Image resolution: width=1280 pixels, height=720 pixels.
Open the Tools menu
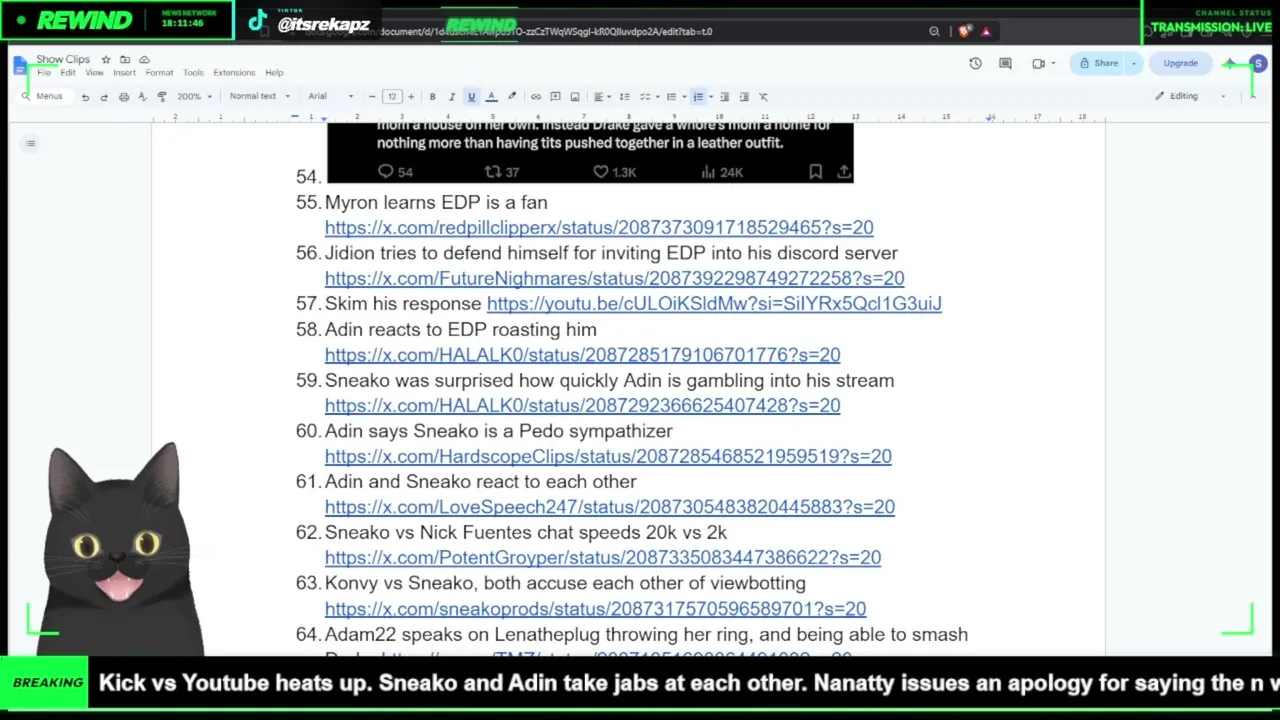click(x=193, y=73)
